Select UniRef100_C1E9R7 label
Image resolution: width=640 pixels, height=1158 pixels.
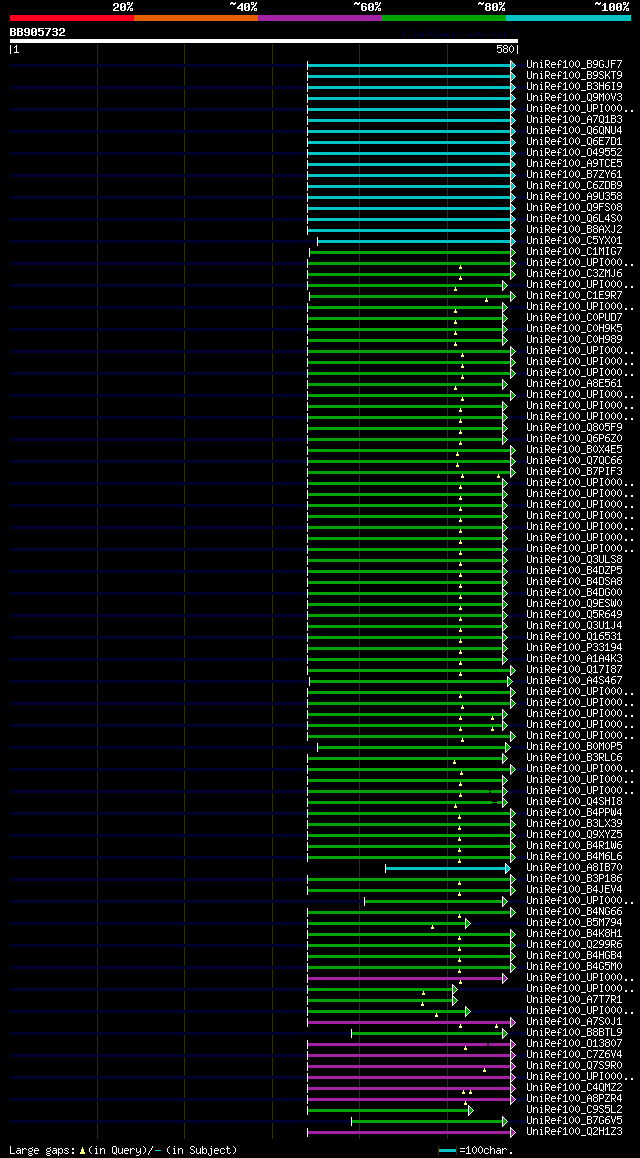(x=574, y=295)
